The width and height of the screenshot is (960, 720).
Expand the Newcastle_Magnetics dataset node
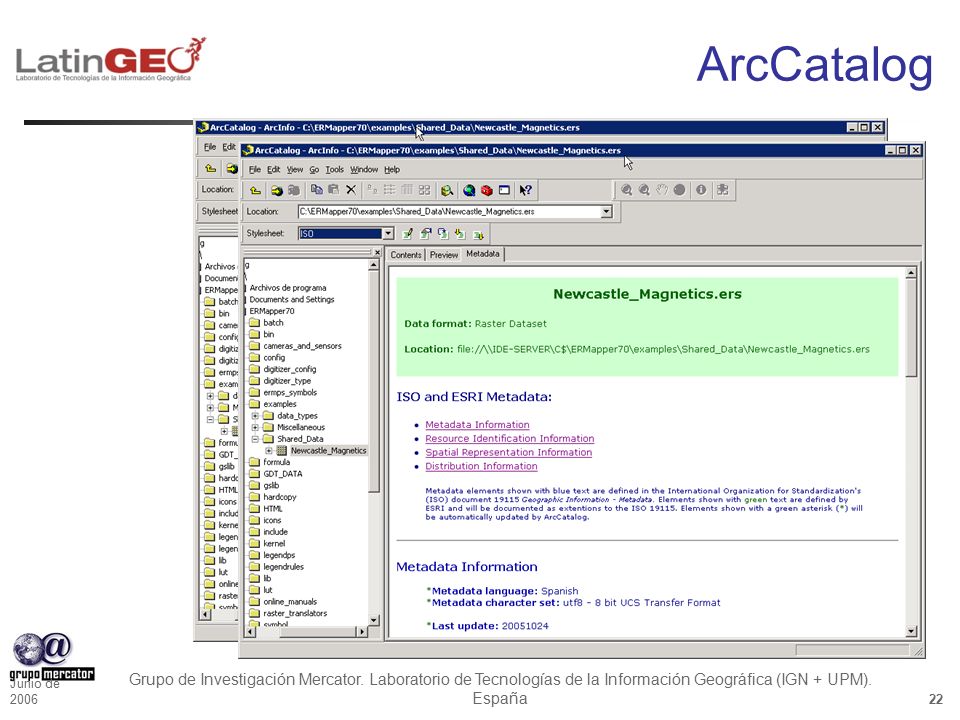(x=269, y=451)
